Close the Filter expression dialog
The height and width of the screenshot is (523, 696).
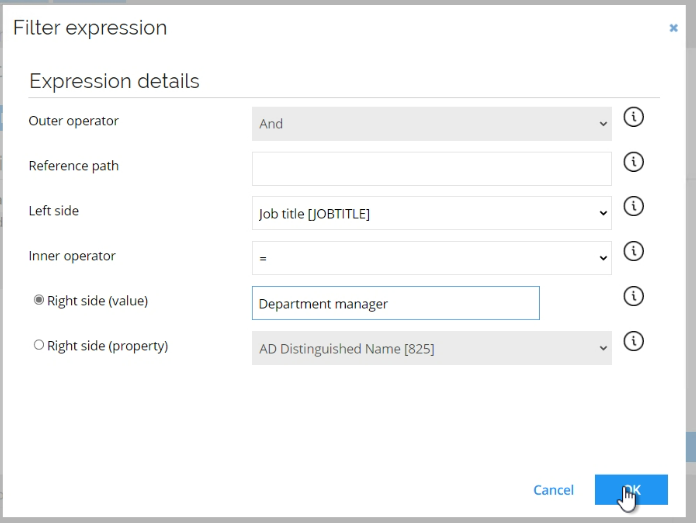673,28
